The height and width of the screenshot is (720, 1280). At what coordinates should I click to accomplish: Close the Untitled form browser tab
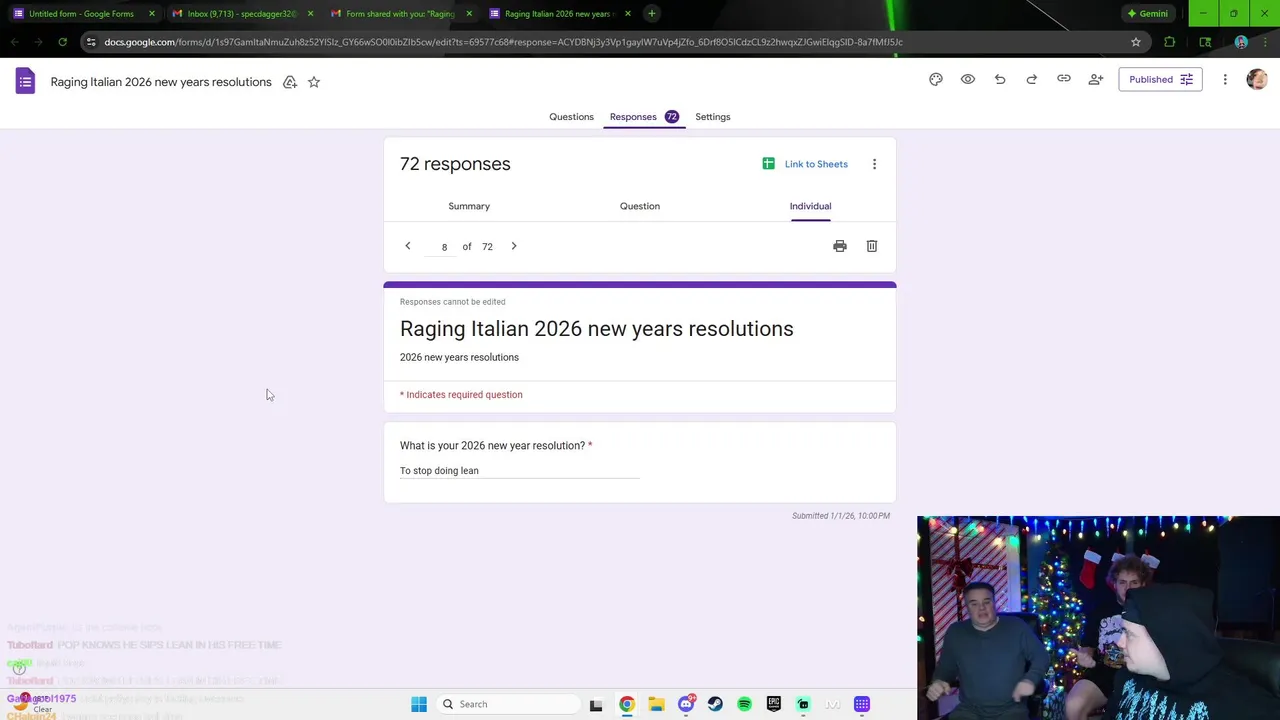click(x=151, y=14)
